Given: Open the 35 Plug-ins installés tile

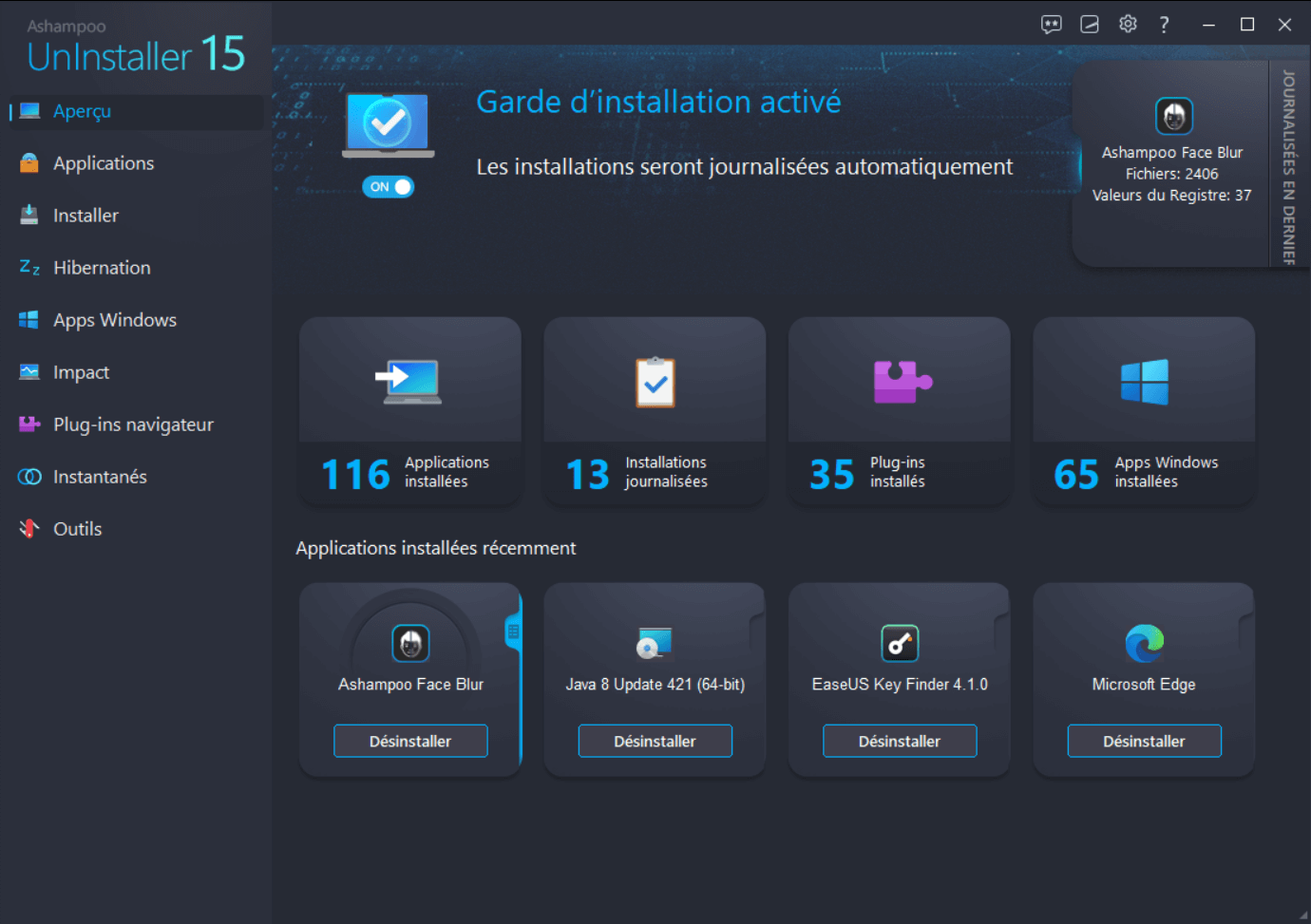Looking at the screenshot, I should pos(900,411).
